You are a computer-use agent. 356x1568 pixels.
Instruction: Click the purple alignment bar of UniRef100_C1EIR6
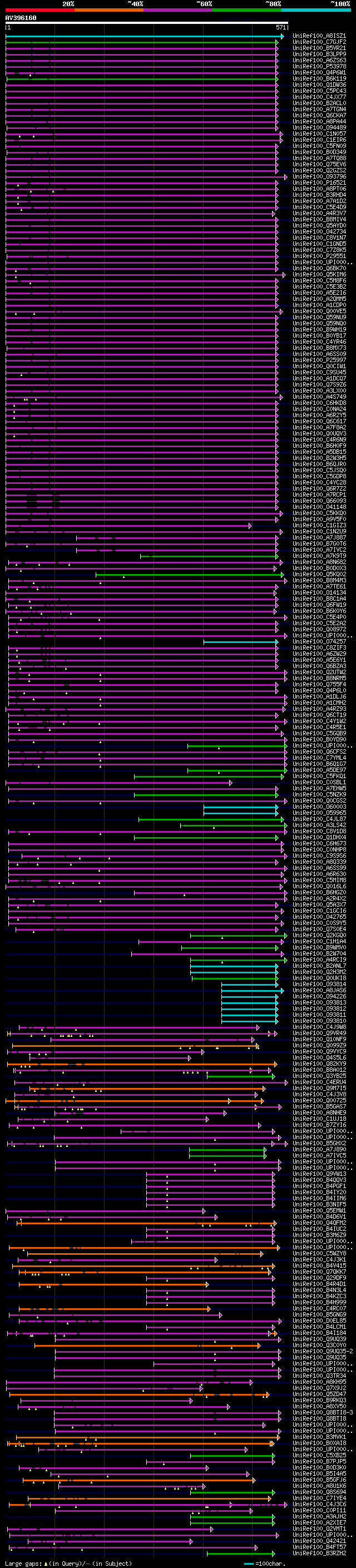click(x=144, y=141)
